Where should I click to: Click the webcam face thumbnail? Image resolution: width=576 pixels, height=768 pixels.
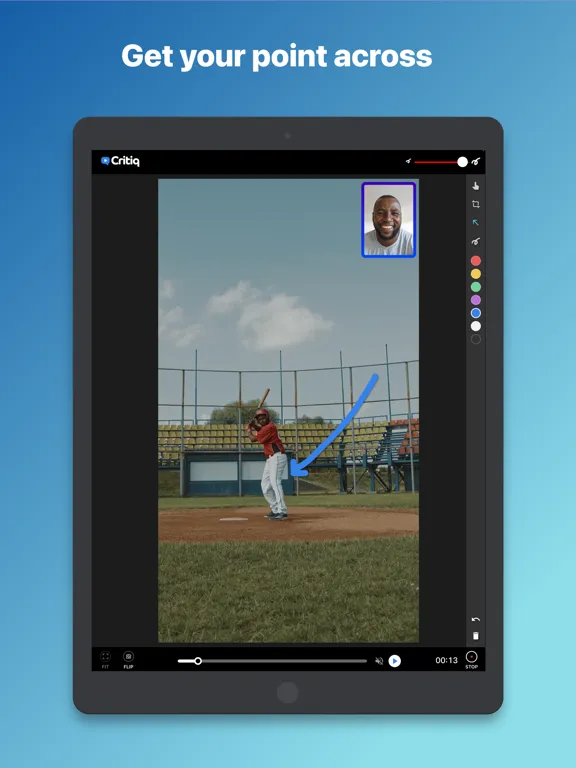(x=389, y=220)
